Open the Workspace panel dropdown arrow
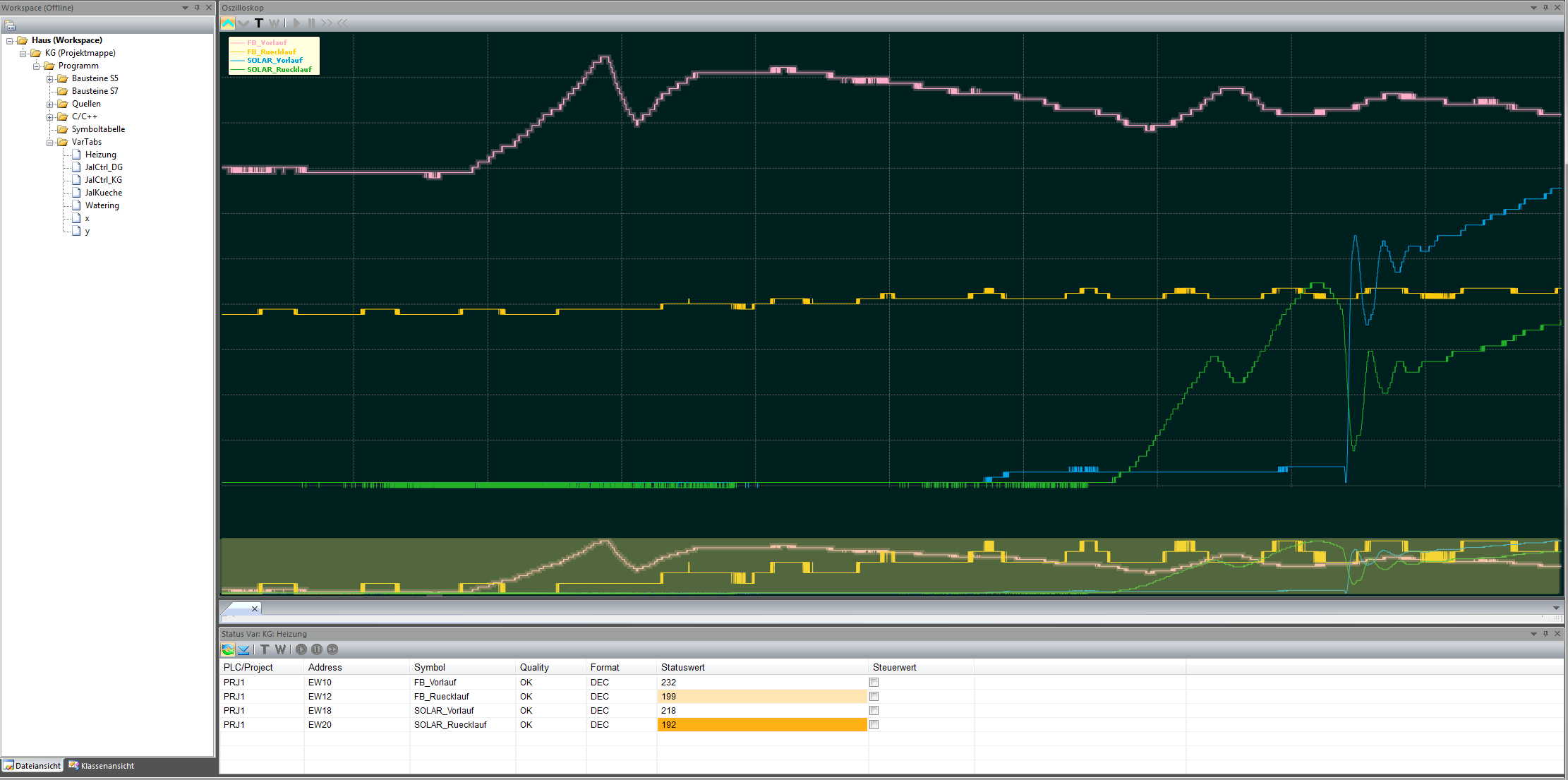1568x780 pixels. pos(185,8)
